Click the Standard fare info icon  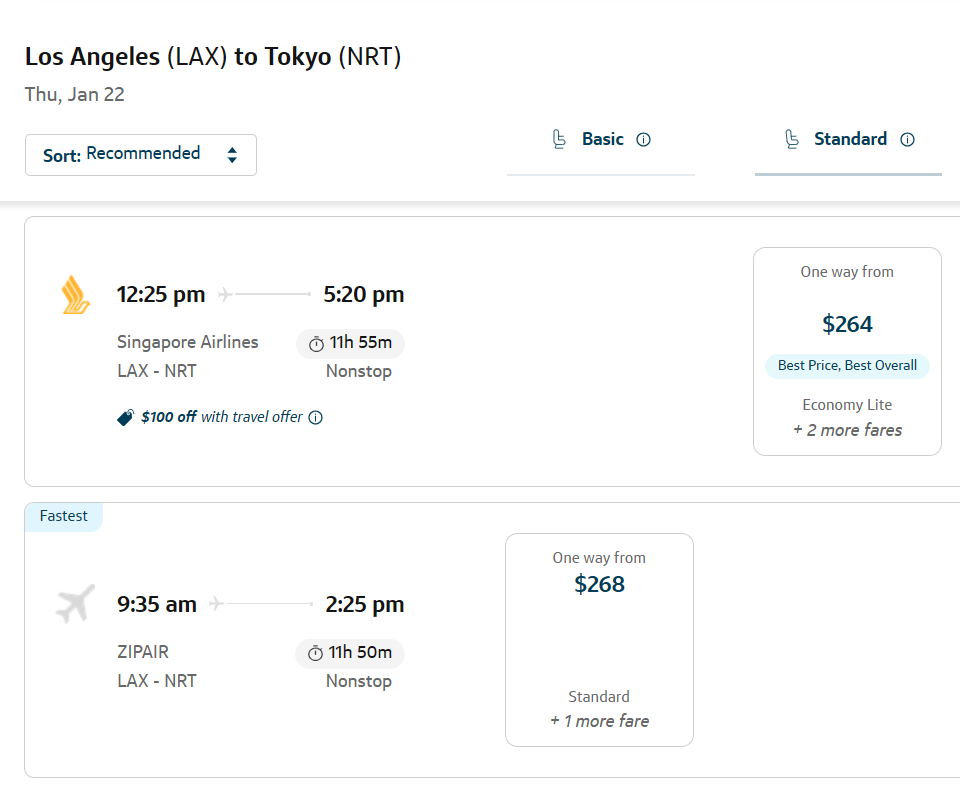tap(908, 140)
